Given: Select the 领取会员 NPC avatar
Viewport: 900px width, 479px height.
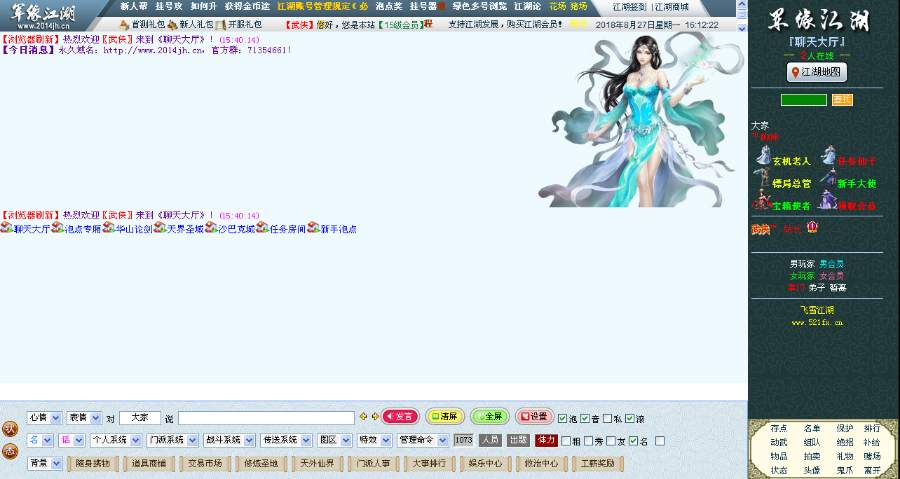Looking at the screenshot, I should coord(827,200).
